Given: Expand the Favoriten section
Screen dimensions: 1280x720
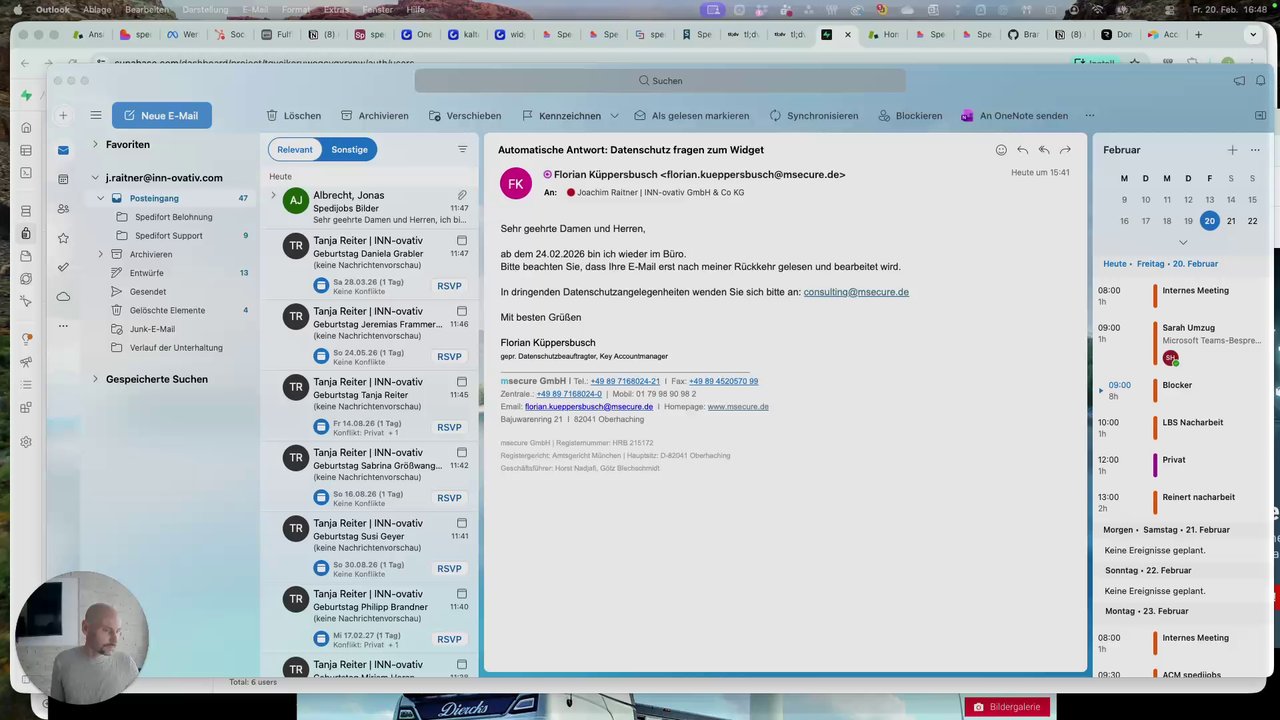Looking at the screenshot, I should click(95, 144).
